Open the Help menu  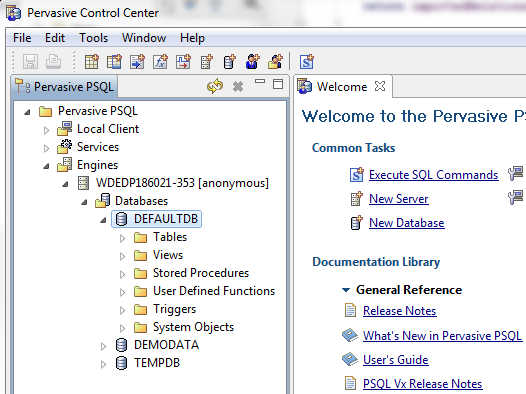click(x=192, y=38)
